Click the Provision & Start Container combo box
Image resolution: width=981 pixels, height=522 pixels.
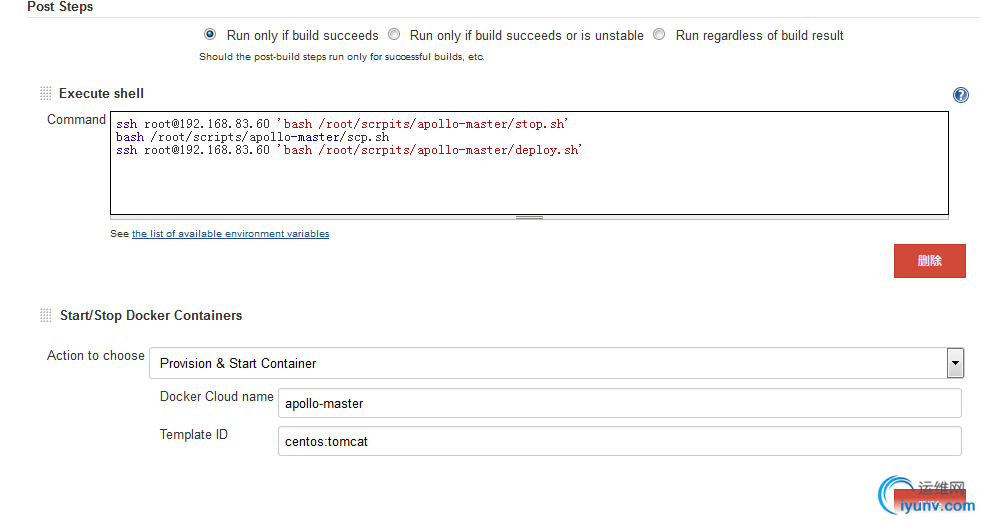tap(556, 363)
